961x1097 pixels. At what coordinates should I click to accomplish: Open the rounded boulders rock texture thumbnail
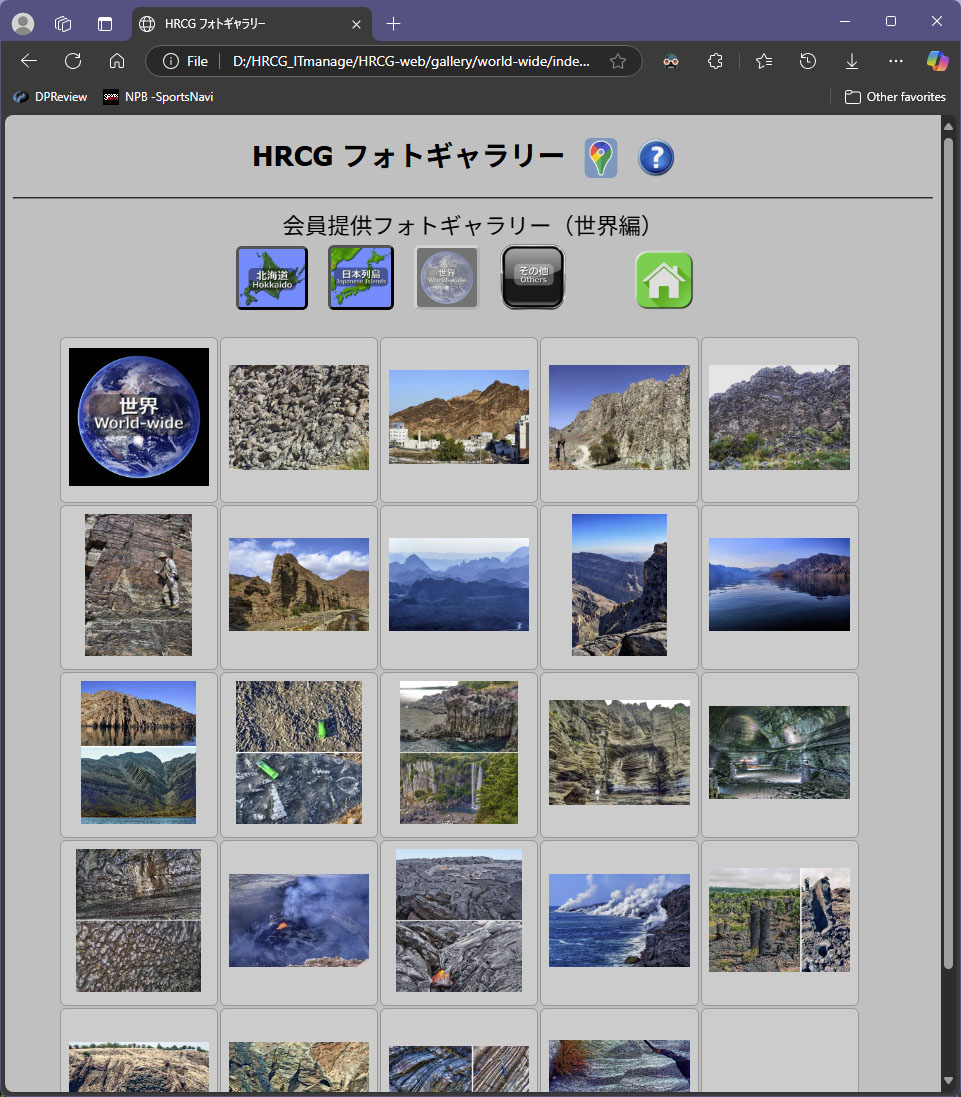point(299,417)
